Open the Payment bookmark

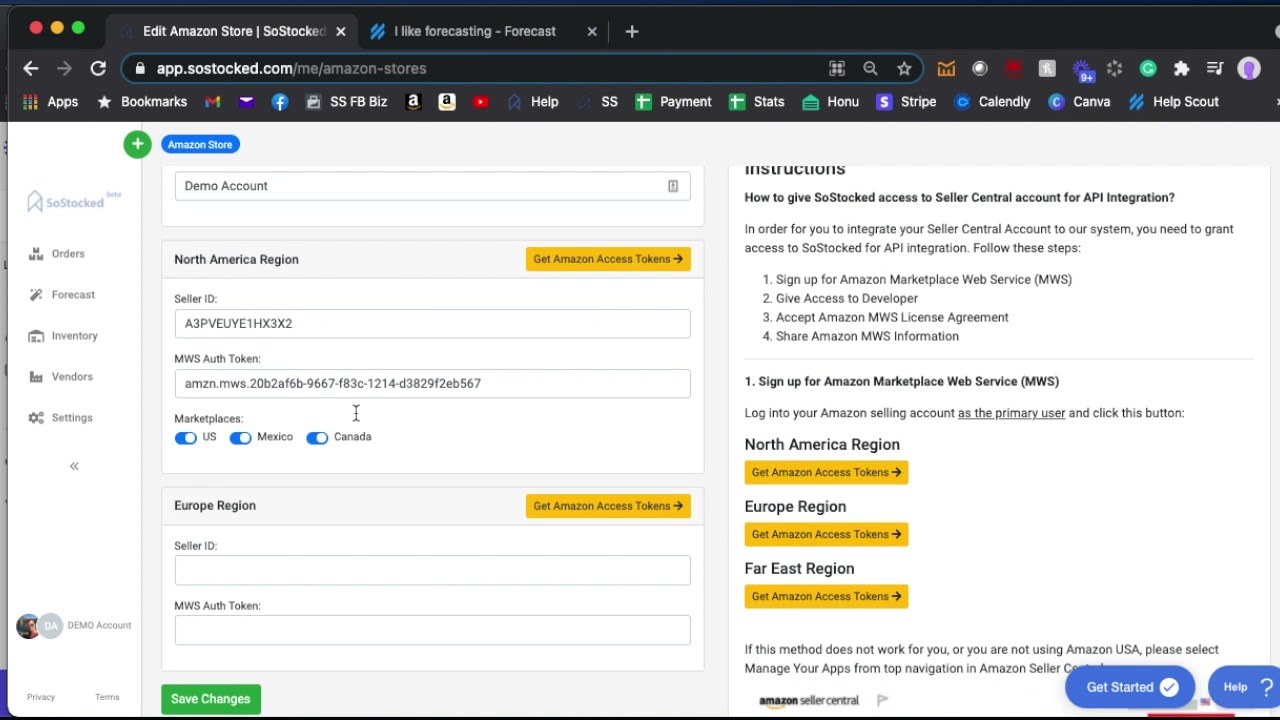[x=674, y=102]
